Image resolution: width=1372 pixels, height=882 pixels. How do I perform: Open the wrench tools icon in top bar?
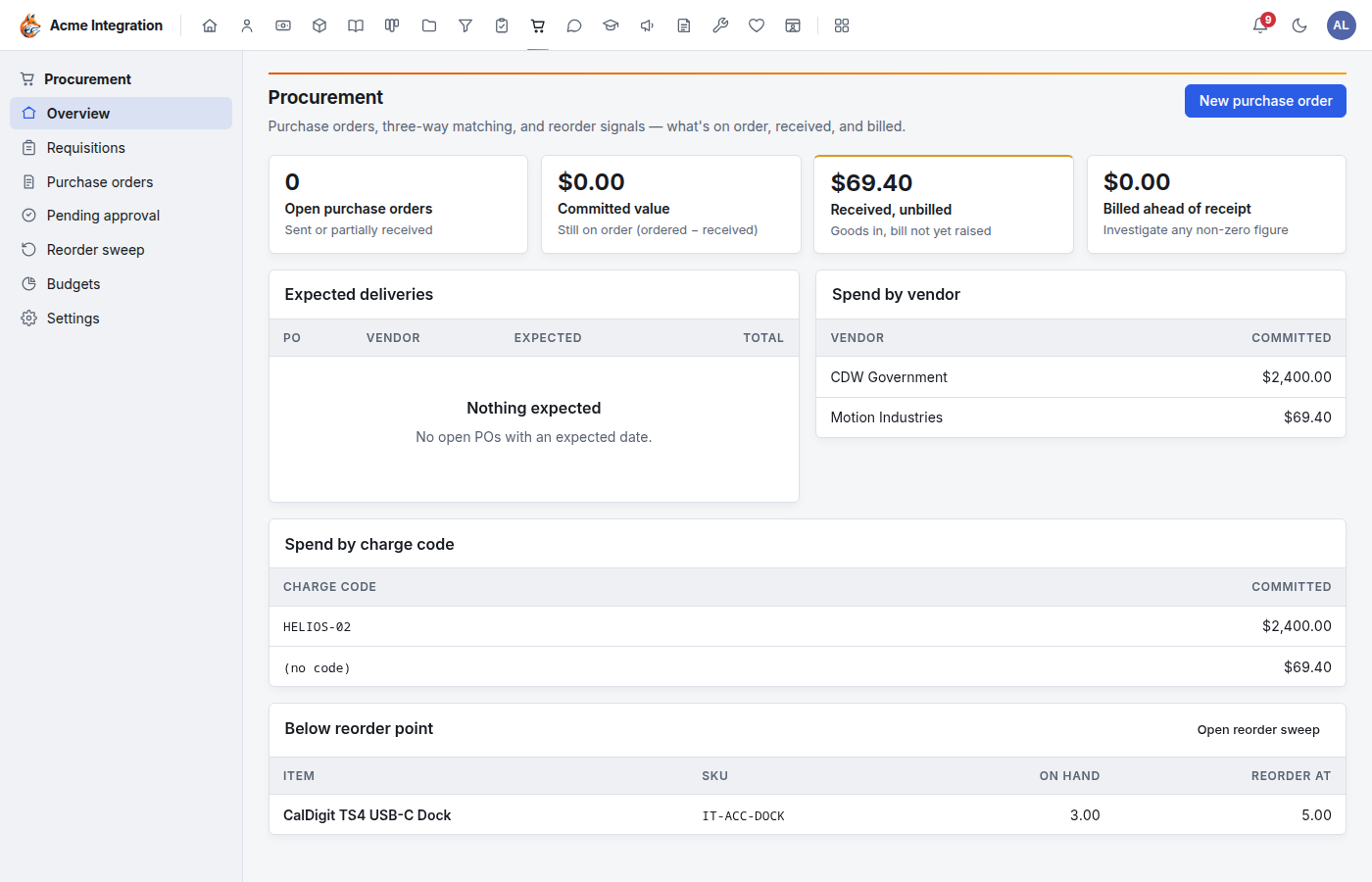pyautogui.click(x=720, y=25)
